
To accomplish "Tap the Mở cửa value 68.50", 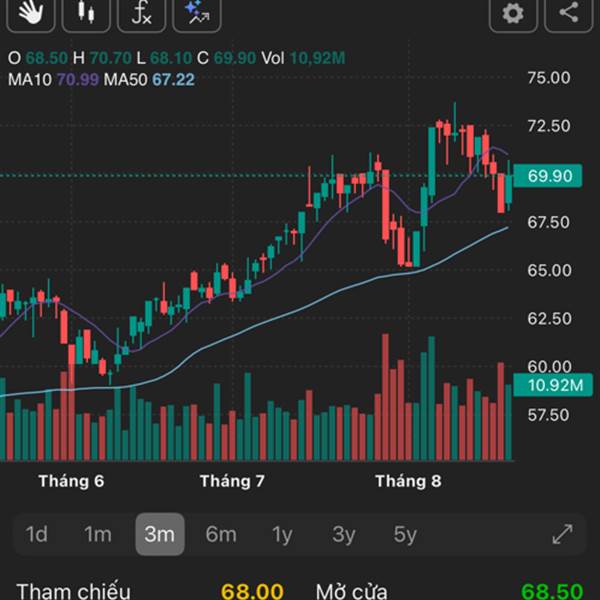I will tap(552, 591).
